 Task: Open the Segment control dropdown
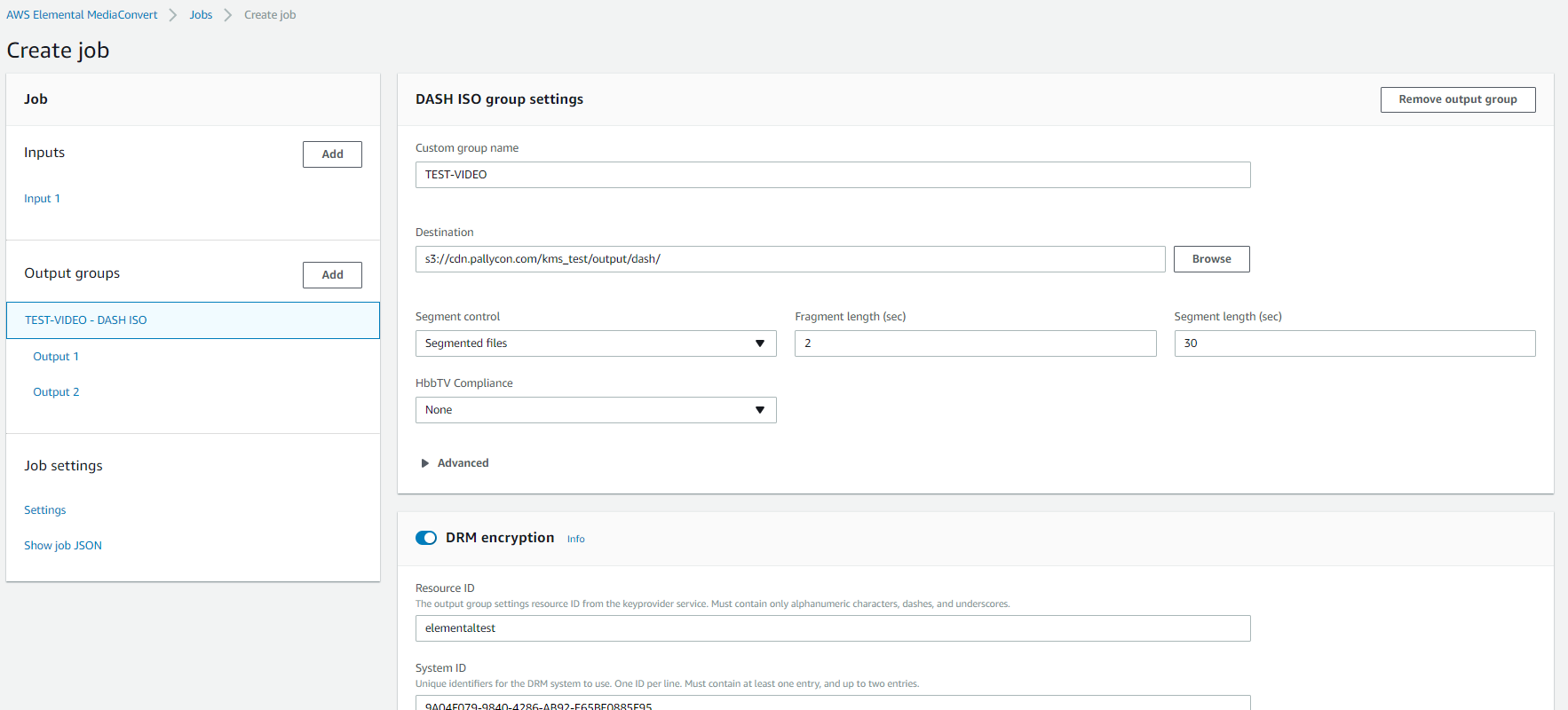pyautogui.click(x=595, y=343)
